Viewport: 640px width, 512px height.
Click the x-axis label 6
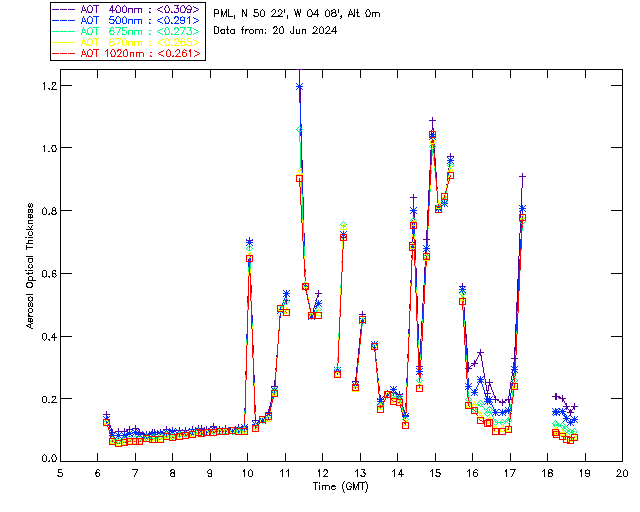click(x=98, y=473)
